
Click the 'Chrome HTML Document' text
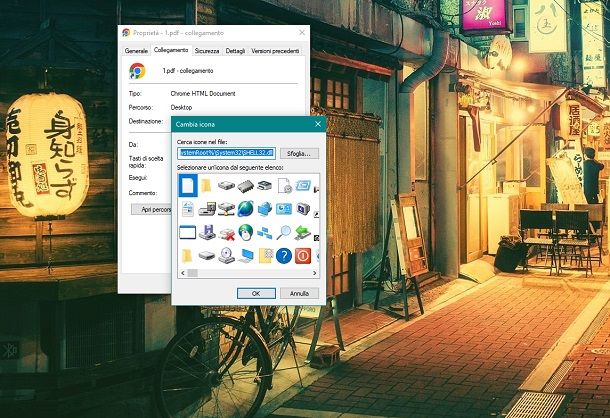tap(203, 93)
